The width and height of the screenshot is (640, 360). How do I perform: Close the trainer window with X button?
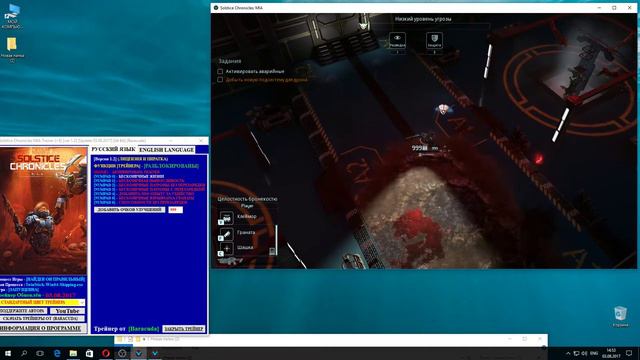[201, 141]
